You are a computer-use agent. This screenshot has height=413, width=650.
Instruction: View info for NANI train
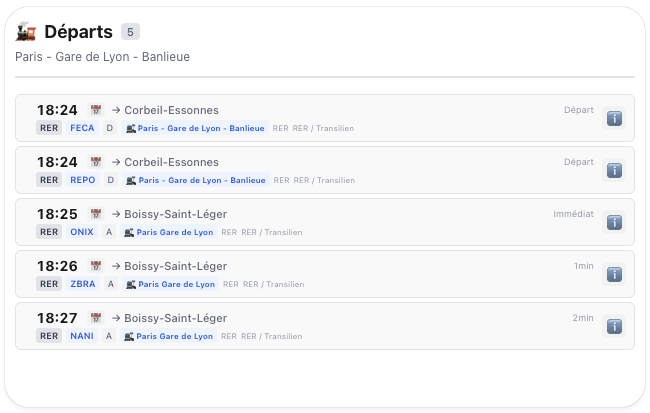coord(614,327)
